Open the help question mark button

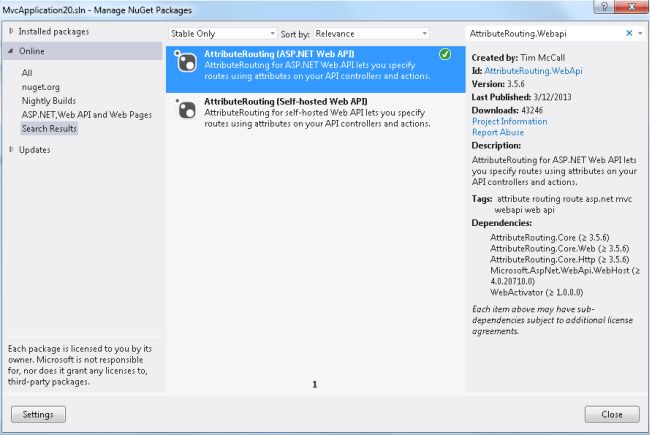pyautogui.click(x=604, y=7)
